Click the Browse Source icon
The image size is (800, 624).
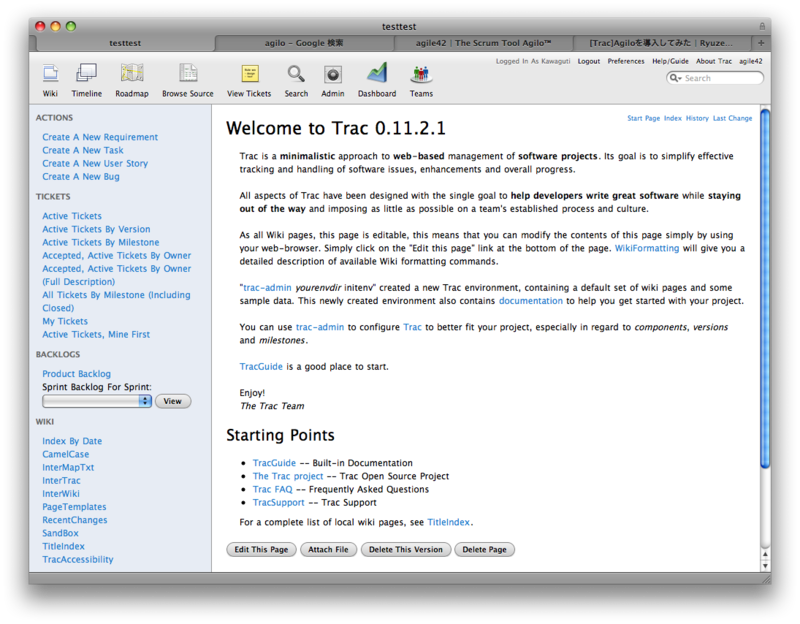click(188, 73)
